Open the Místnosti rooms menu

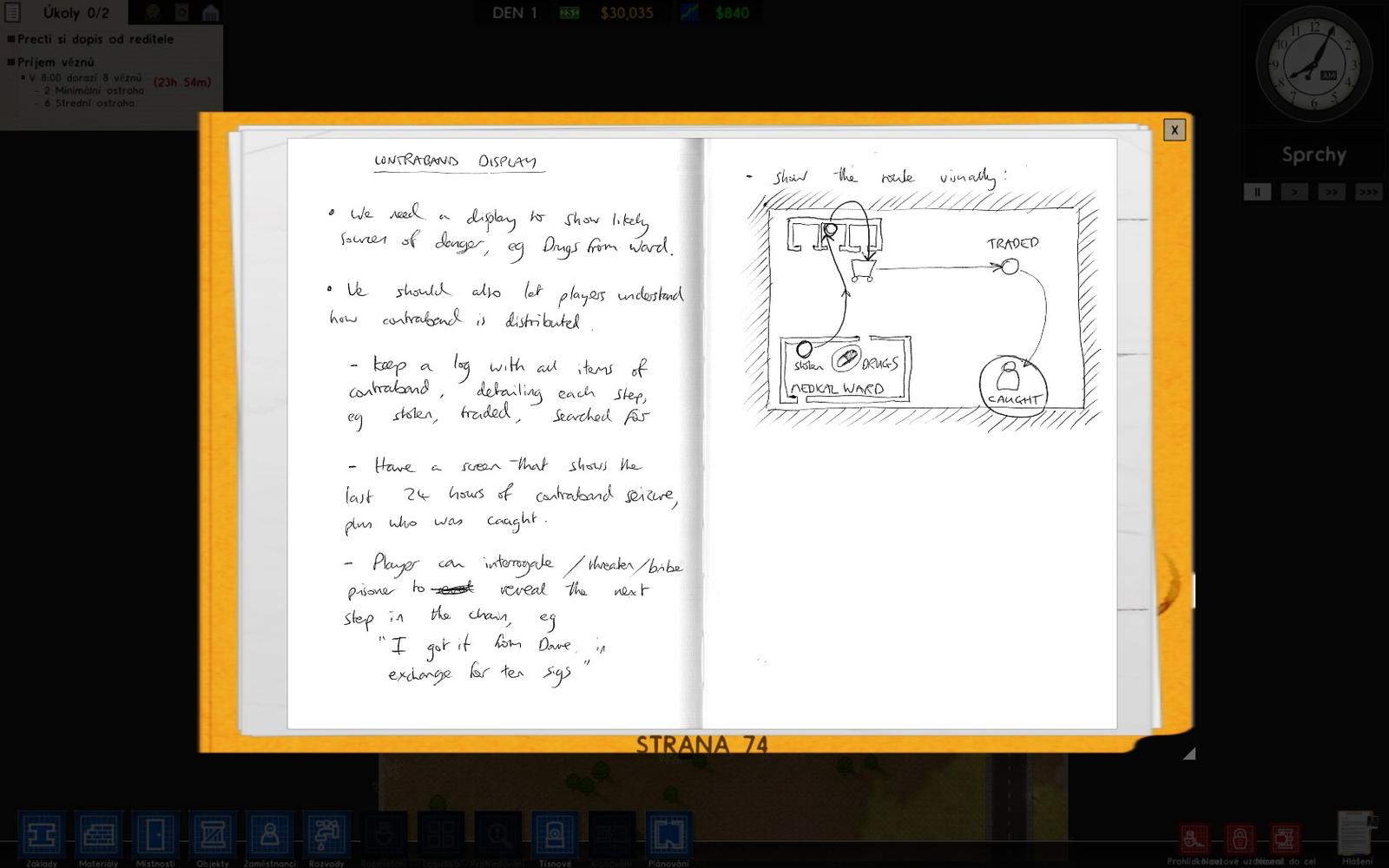pyautogui.click(x=155, y=836)
